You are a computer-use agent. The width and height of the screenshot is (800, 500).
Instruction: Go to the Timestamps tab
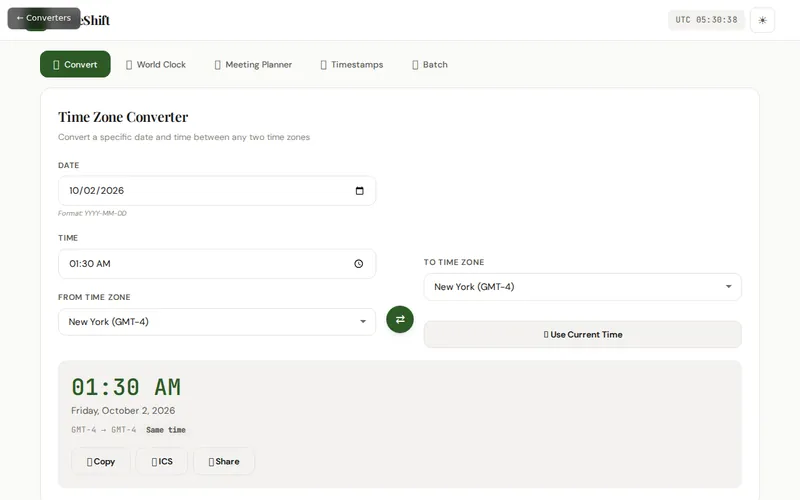352,64
